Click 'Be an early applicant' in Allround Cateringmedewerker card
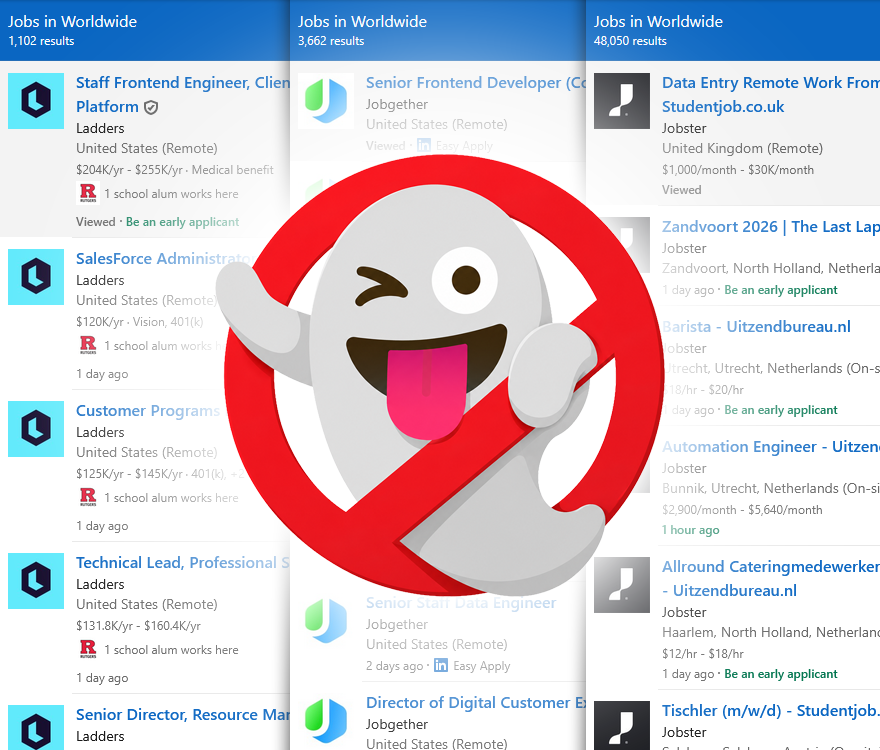Image resolution: width=880 pixels, height=750 pixels. point(781,674)
